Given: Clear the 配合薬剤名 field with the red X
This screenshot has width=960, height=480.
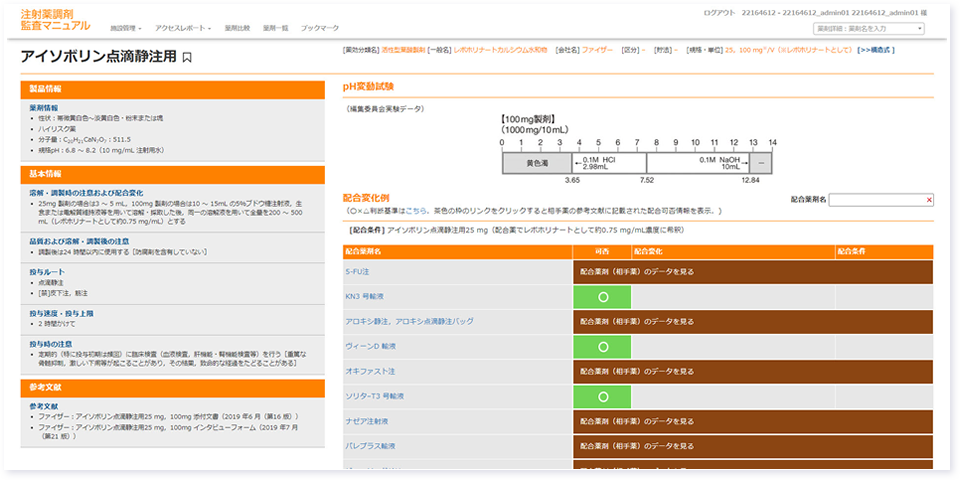Looking at the screenshot, I should tap(929, 200).
